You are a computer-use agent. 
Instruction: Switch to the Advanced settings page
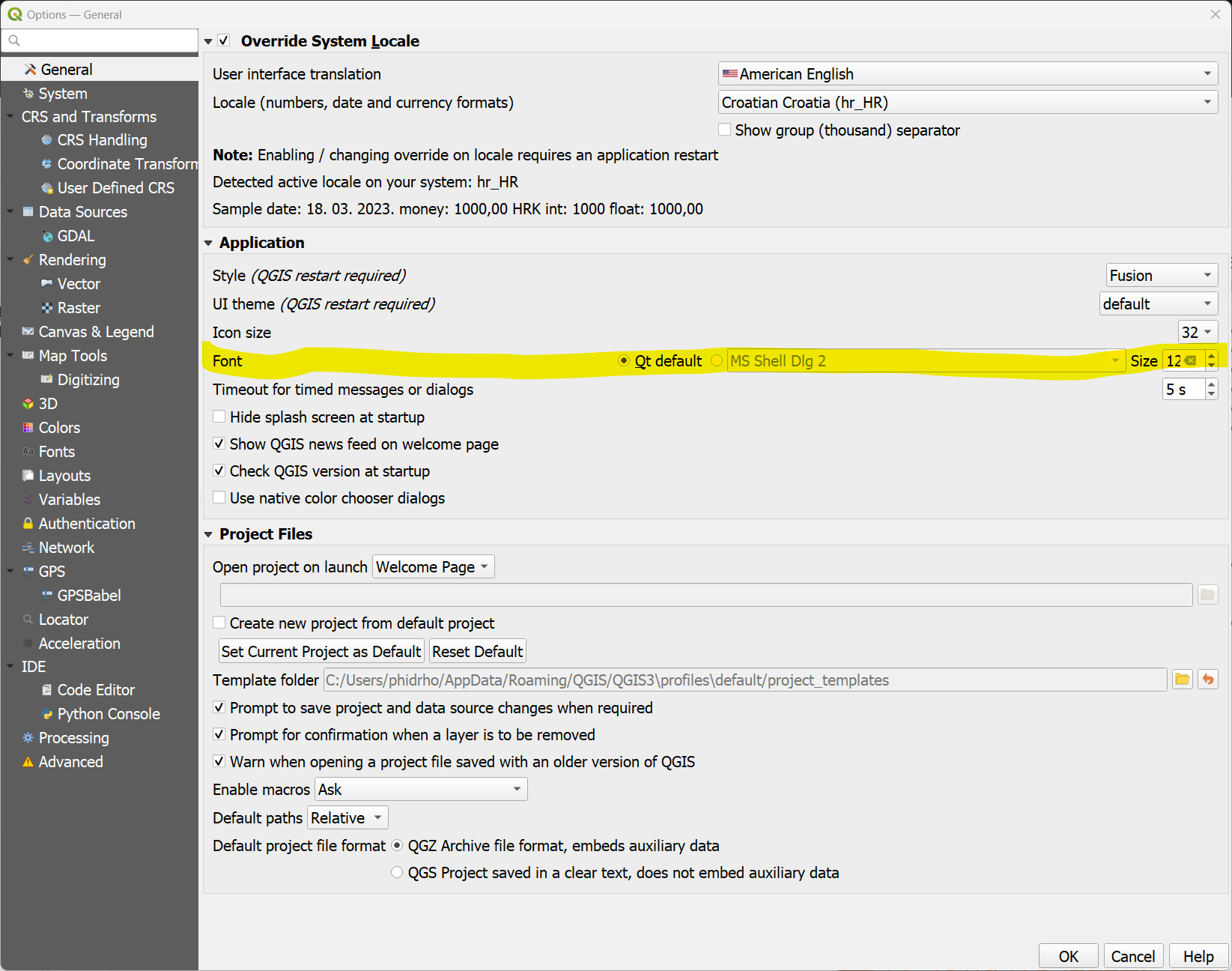tap(70, 761)
